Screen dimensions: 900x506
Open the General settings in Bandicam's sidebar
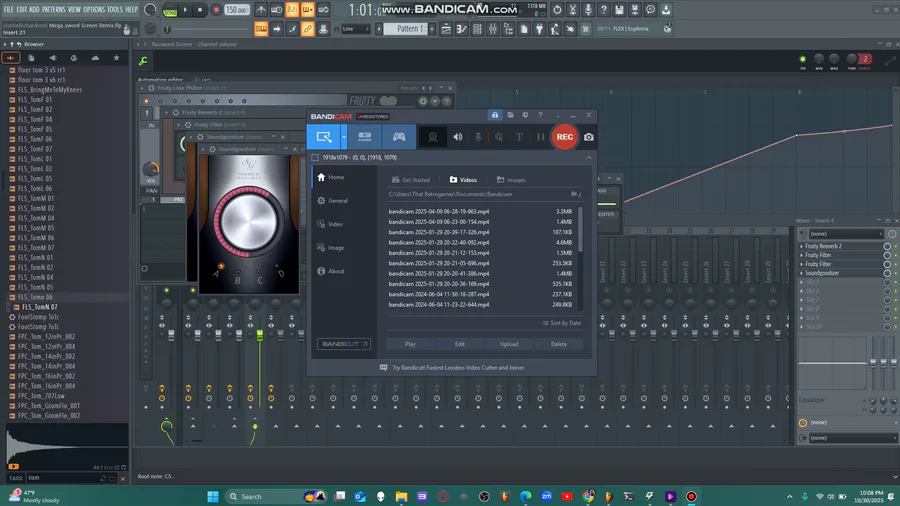(332, 201)
